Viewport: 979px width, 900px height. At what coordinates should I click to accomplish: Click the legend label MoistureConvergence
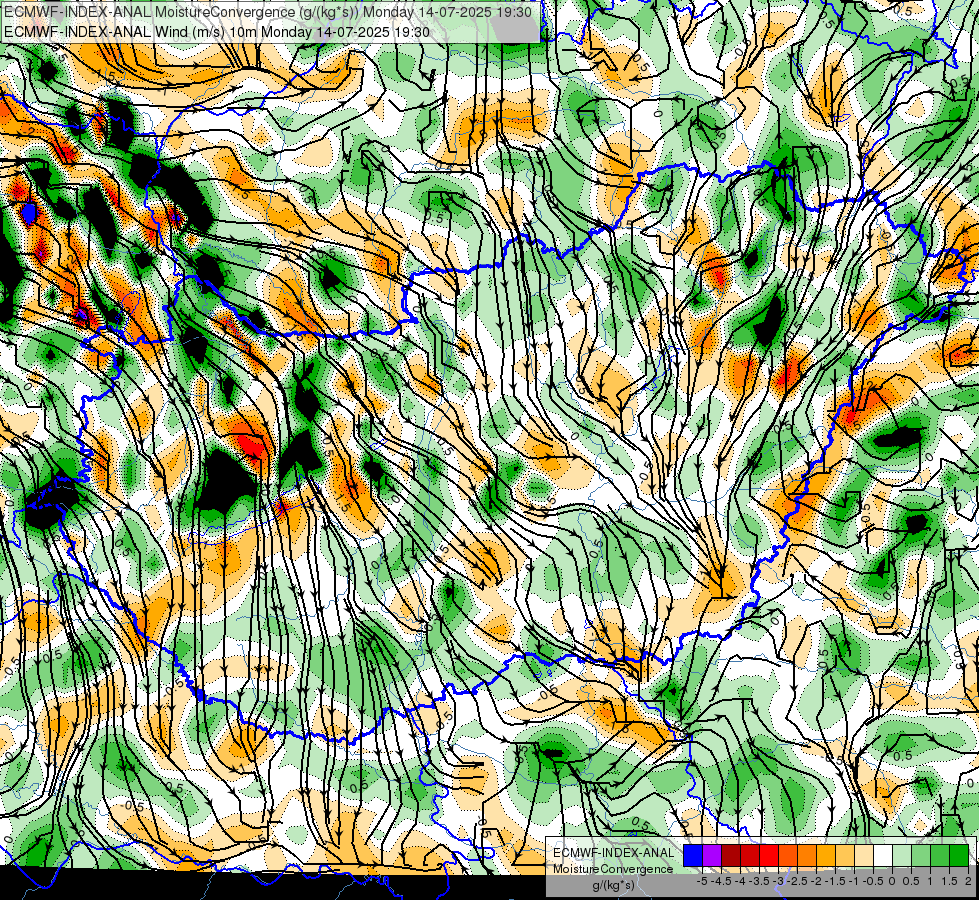(613, 869)
